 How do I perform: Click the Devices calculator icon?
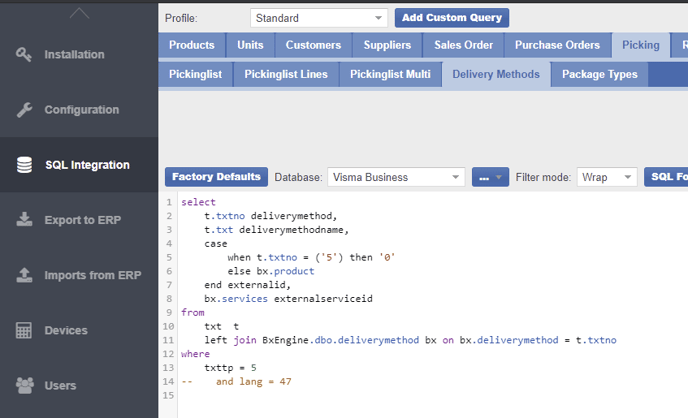pyautogui.click(x=24, y=330)
